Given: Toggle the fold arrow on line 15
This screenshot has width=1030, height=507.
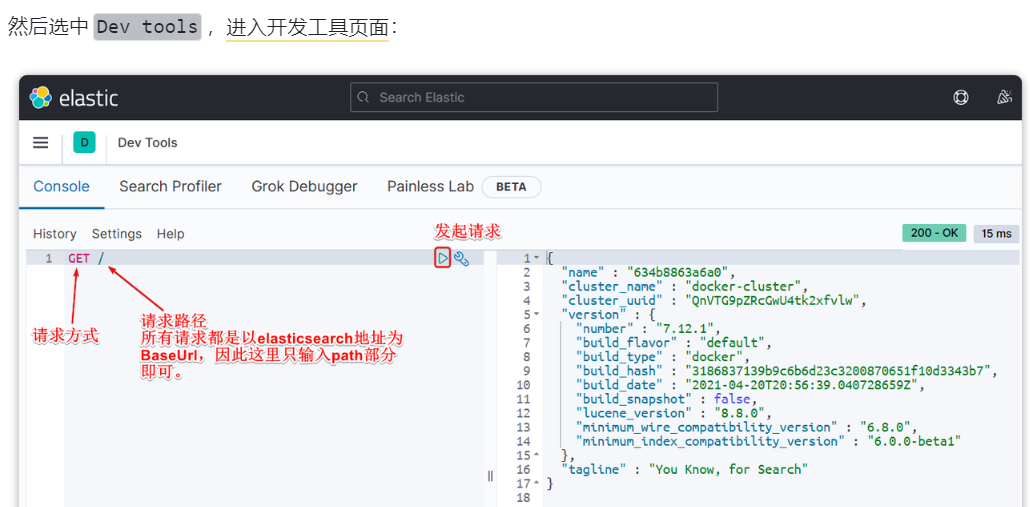Looking at the screenshot, I should click(536, 455).
